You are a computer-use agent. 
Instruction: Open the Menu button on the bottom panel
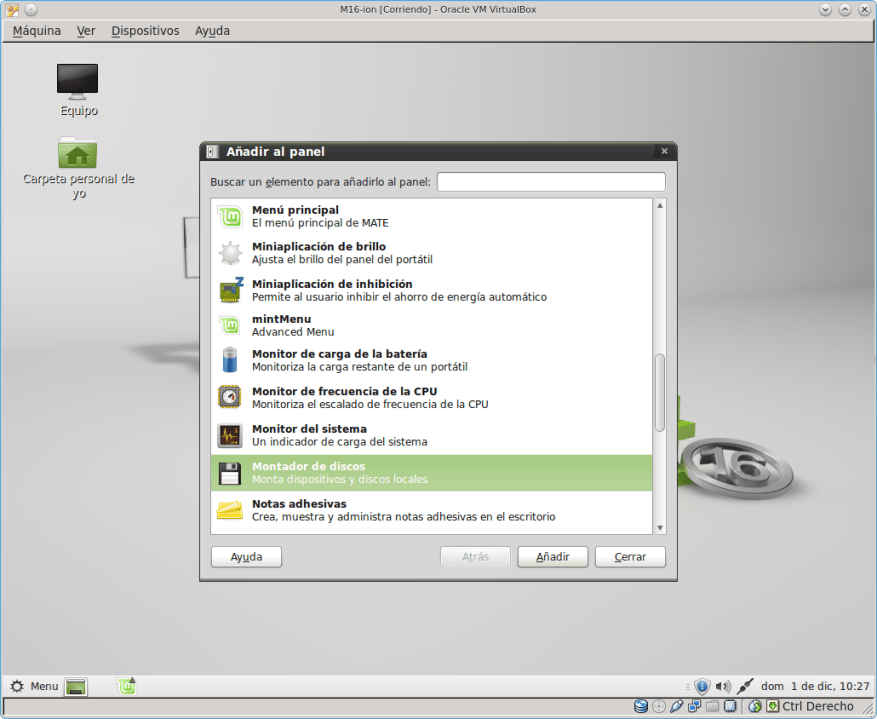(x=34, y=686)
